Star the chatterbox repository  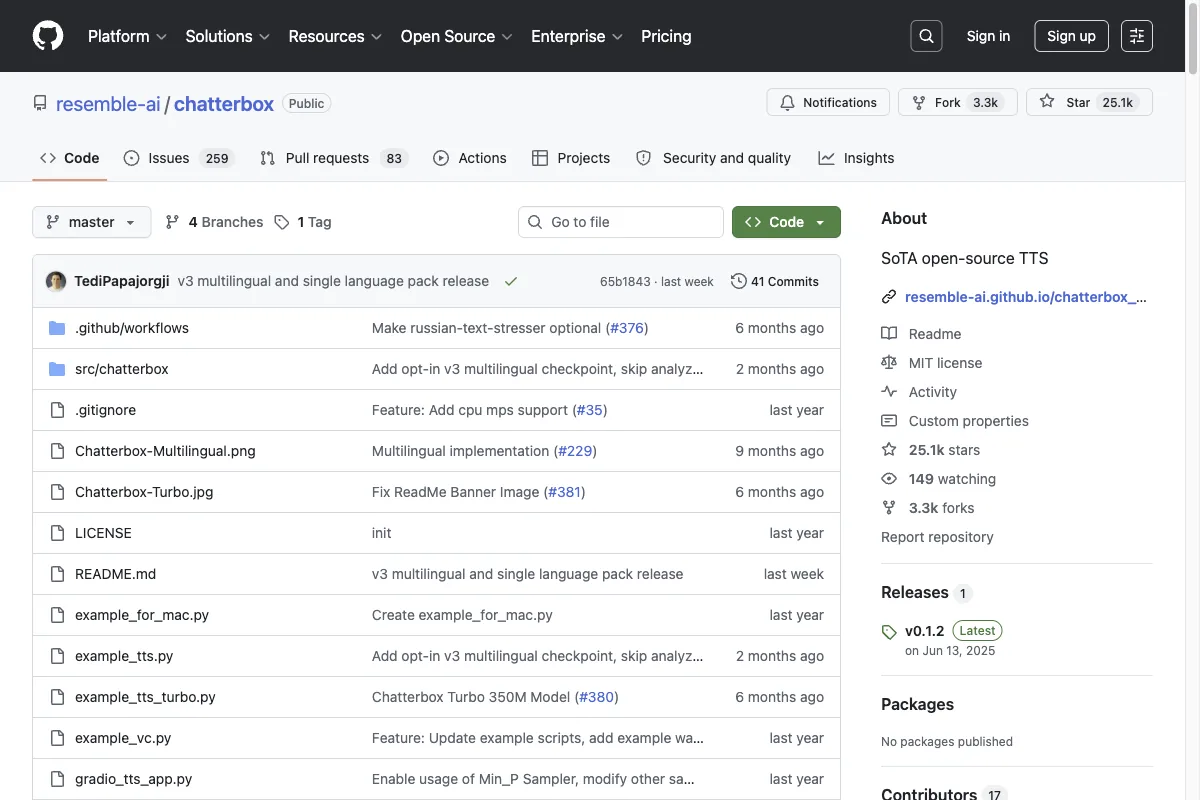1089,102
